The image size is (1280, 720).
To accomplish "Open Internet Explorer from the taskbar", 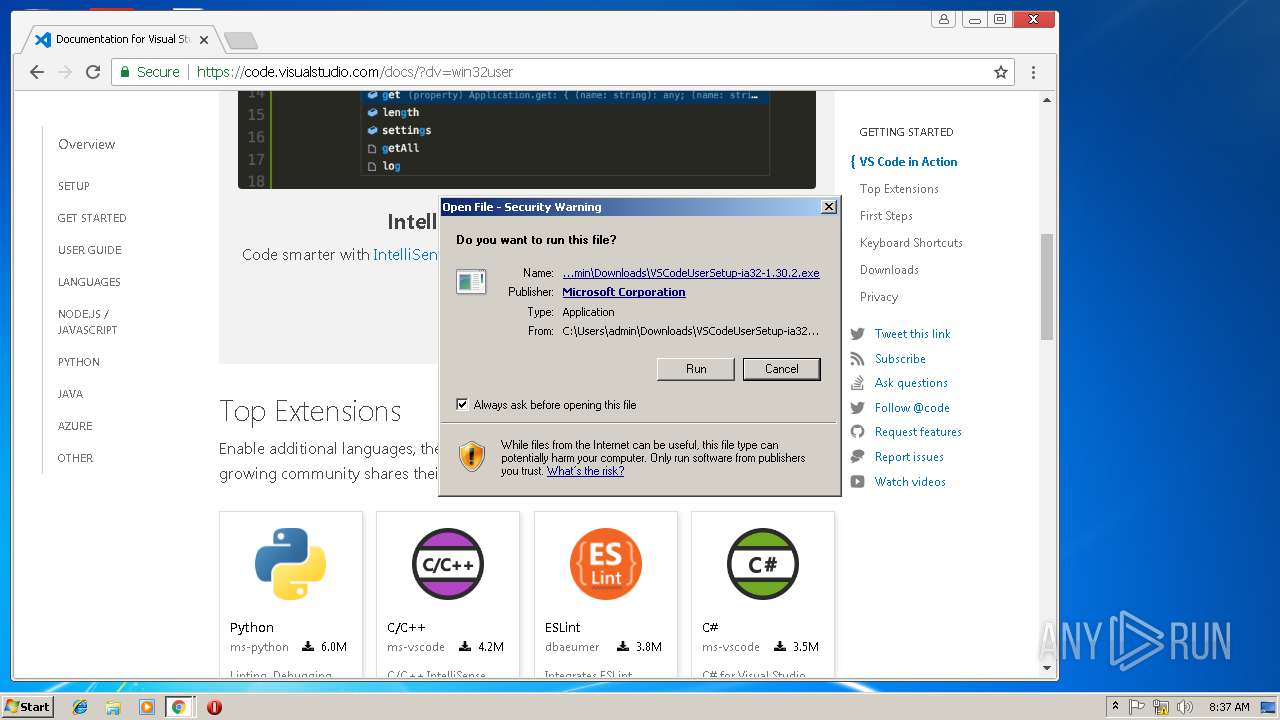I will [80, 707].
